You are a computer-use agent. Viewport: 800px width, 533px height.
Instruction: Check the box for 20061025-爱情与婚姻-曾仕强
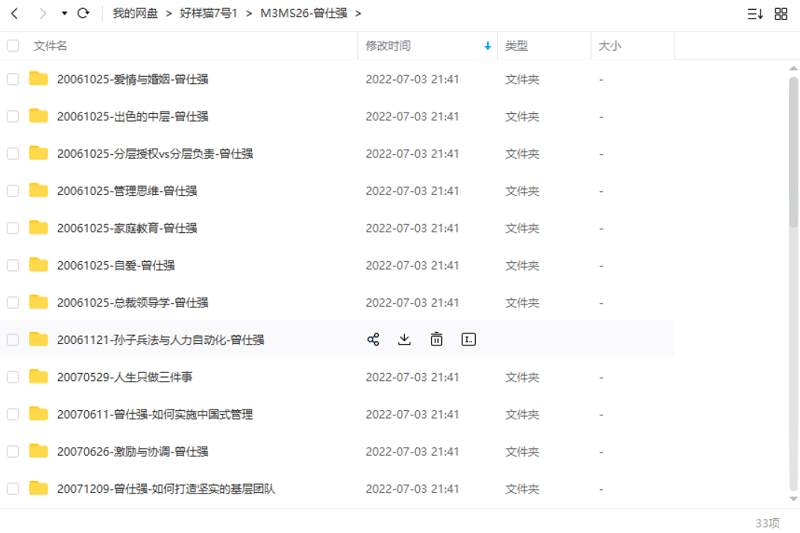(13, 79)
